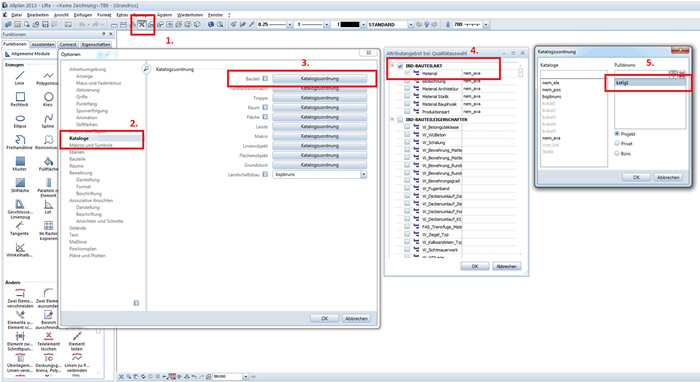The image size is (700, 382).
Task: Select the Freihandlinie tool
Action: click(20, 142)
